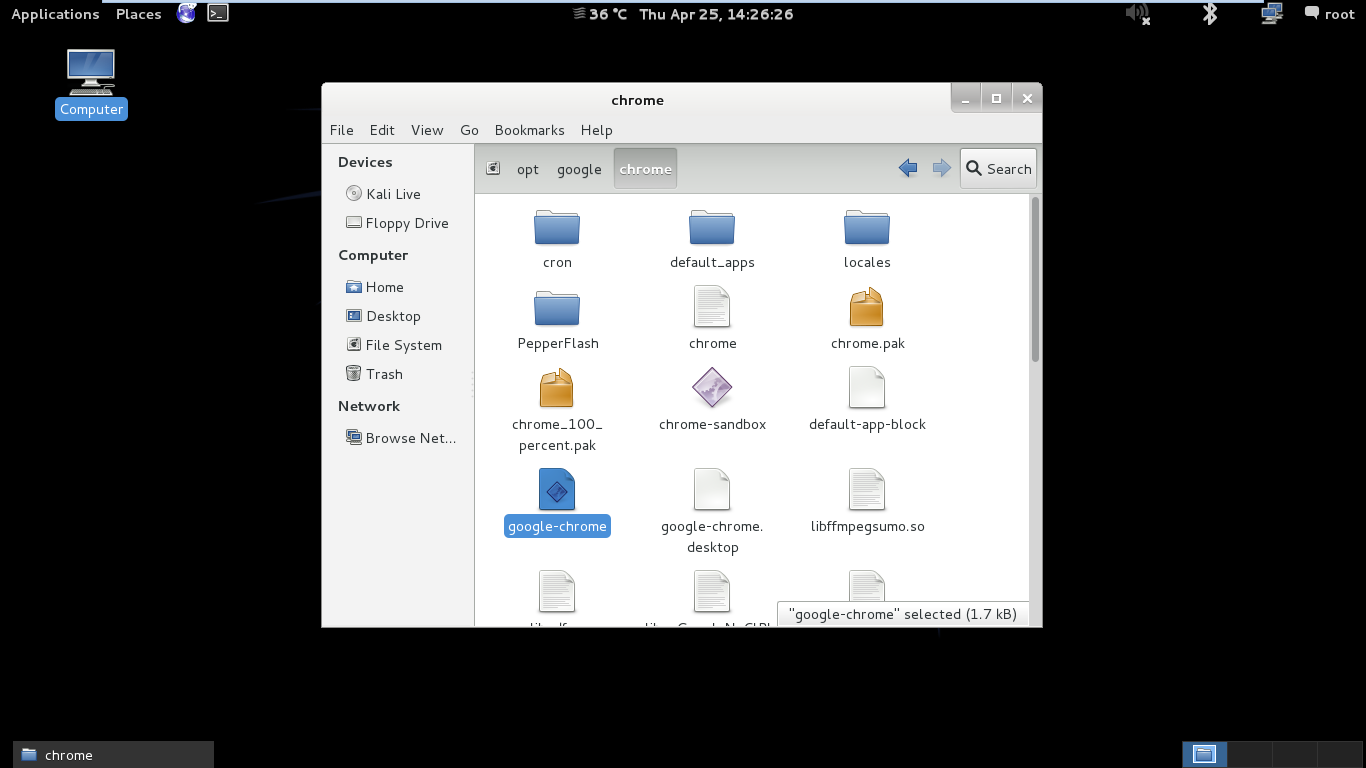
Task: Go forward with the right arrow
Action: [x=941, y=169]
